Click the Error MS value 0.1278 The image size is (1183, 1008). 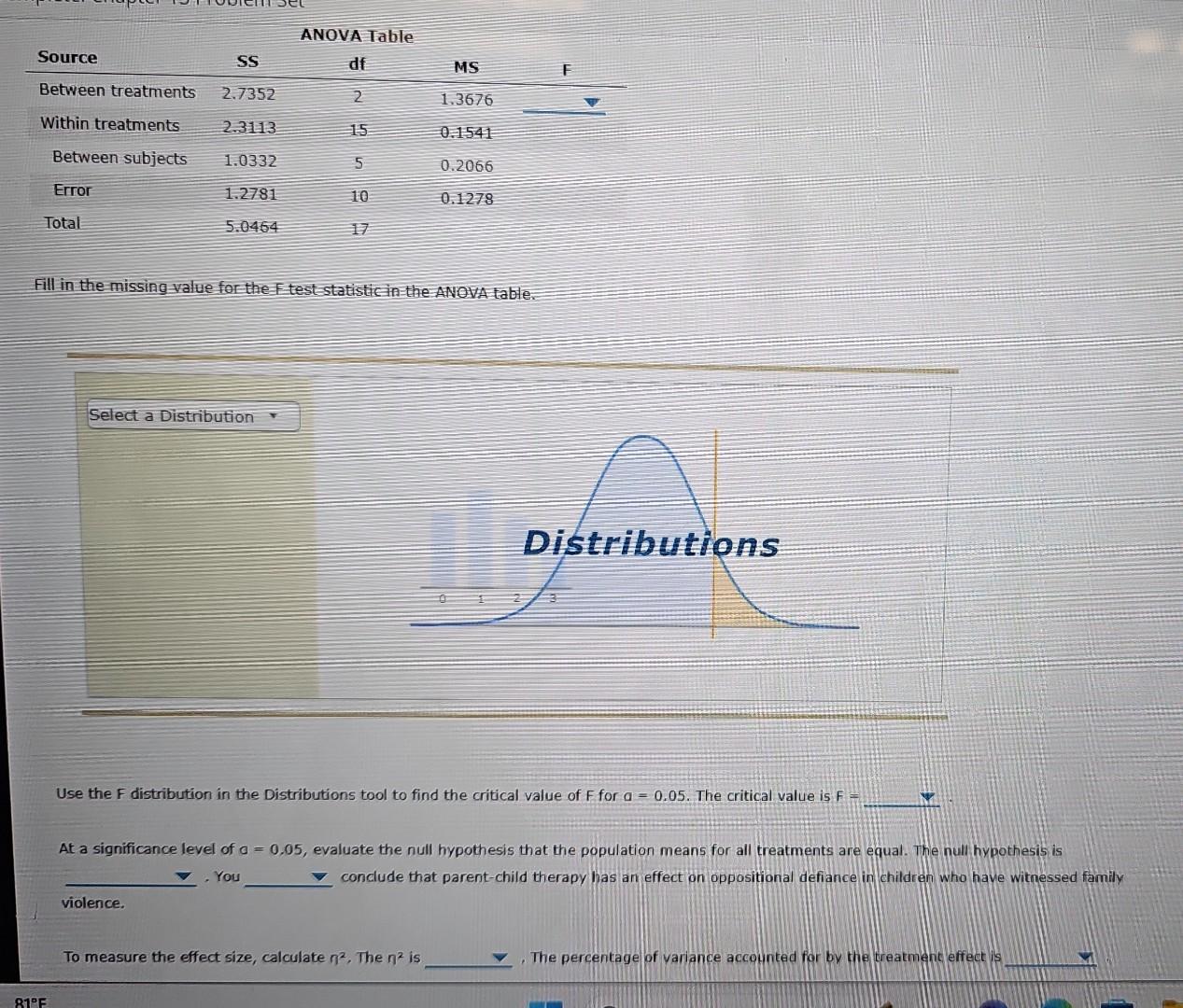tap(467, 199)
